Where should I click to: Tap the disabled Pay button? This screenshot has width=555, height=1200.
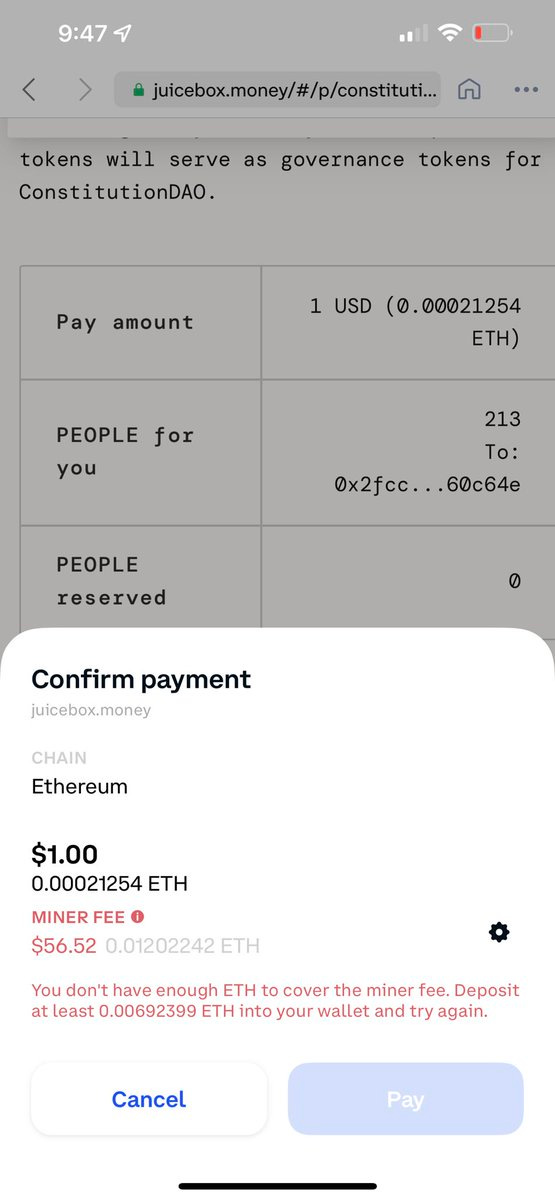click(x=406, y=1099)
